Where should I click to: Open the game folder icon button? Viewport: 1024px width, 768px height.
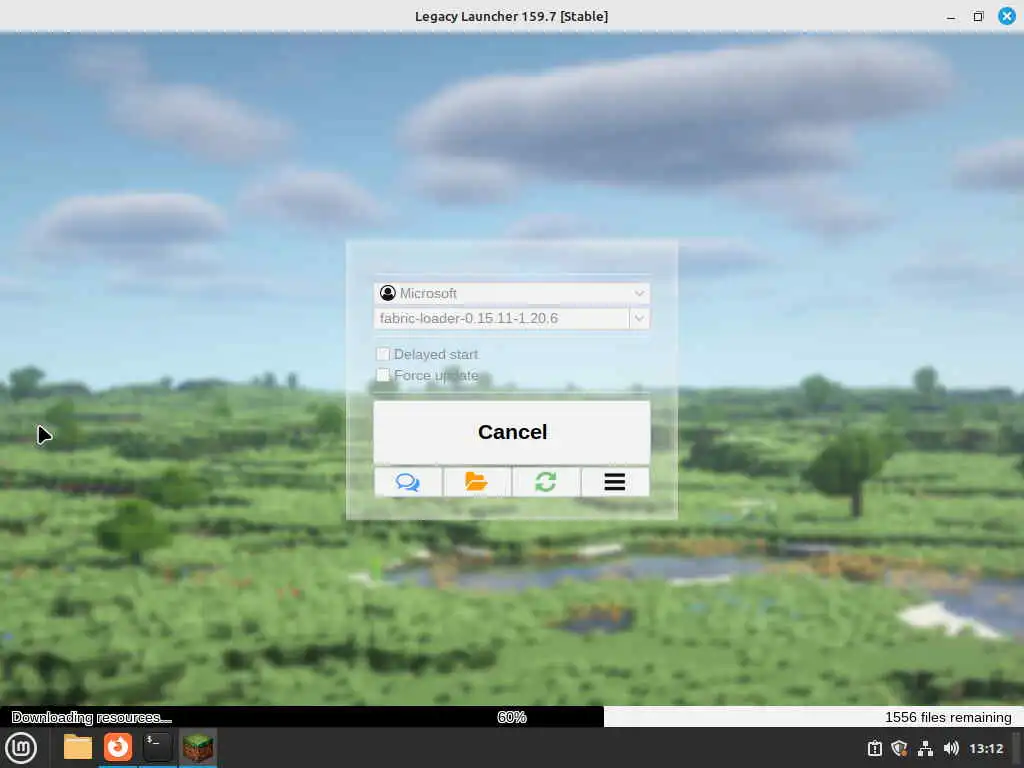click(477, 482)
